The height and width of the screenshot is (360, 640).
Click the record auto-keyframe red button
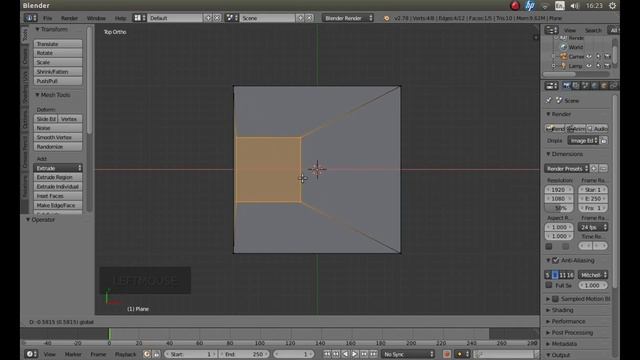click(x=447, y=354)
